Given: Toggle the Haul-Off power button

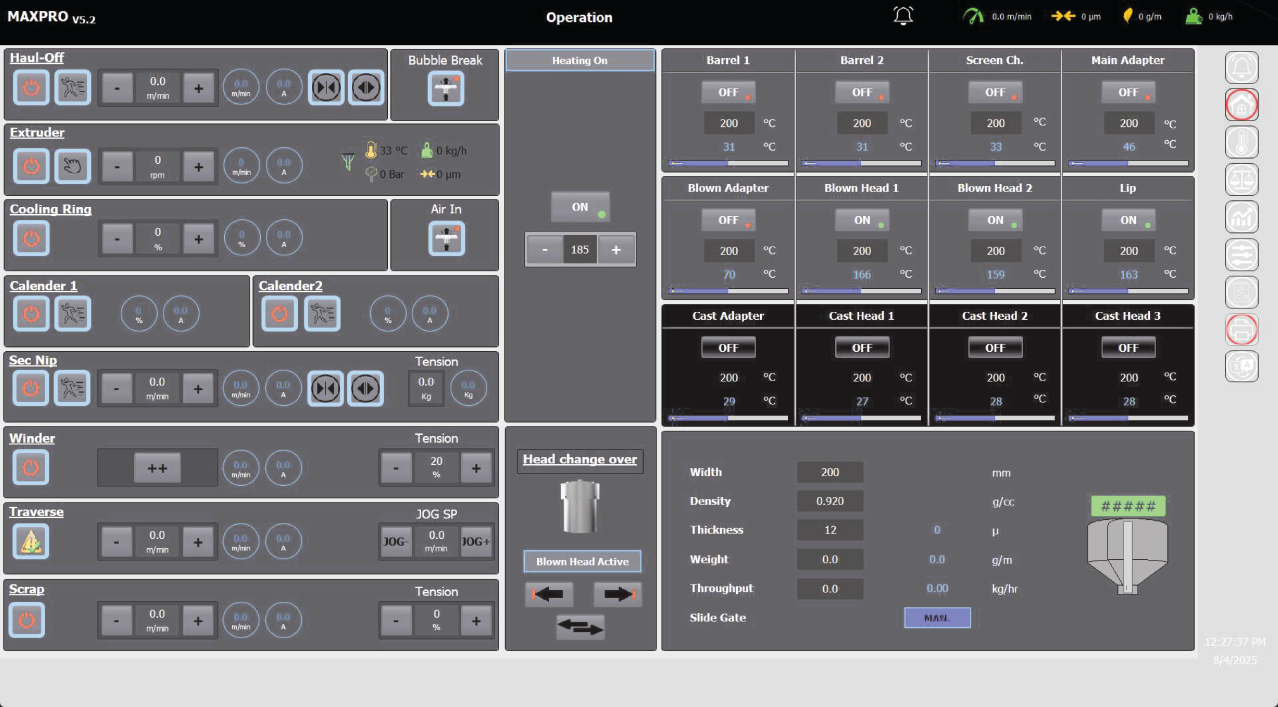Looking at the screenshot, I should pos(31,88).
